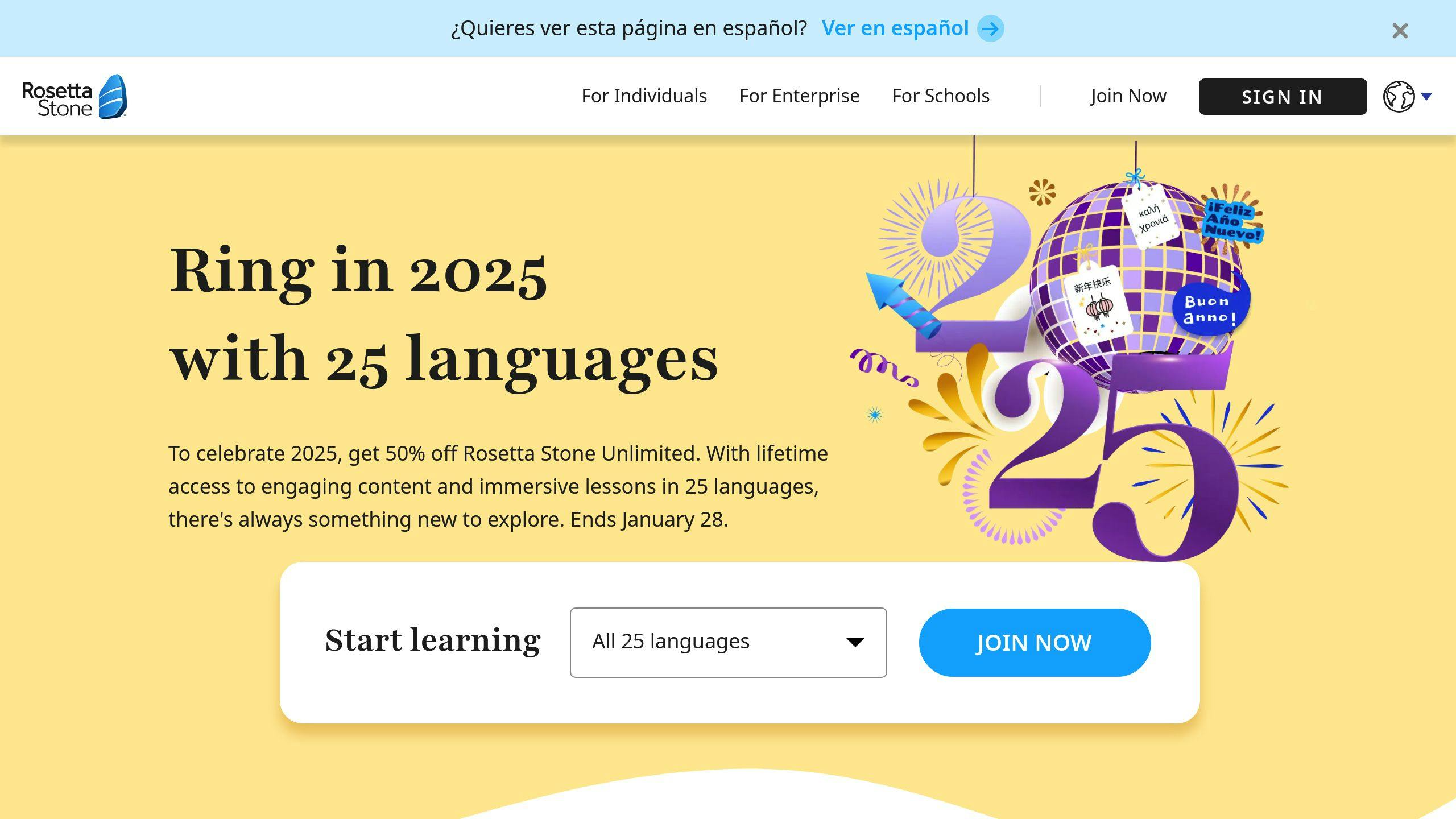Click the Ver en español link
Screen dimensions: 1456x819
[x=895, y=28]
